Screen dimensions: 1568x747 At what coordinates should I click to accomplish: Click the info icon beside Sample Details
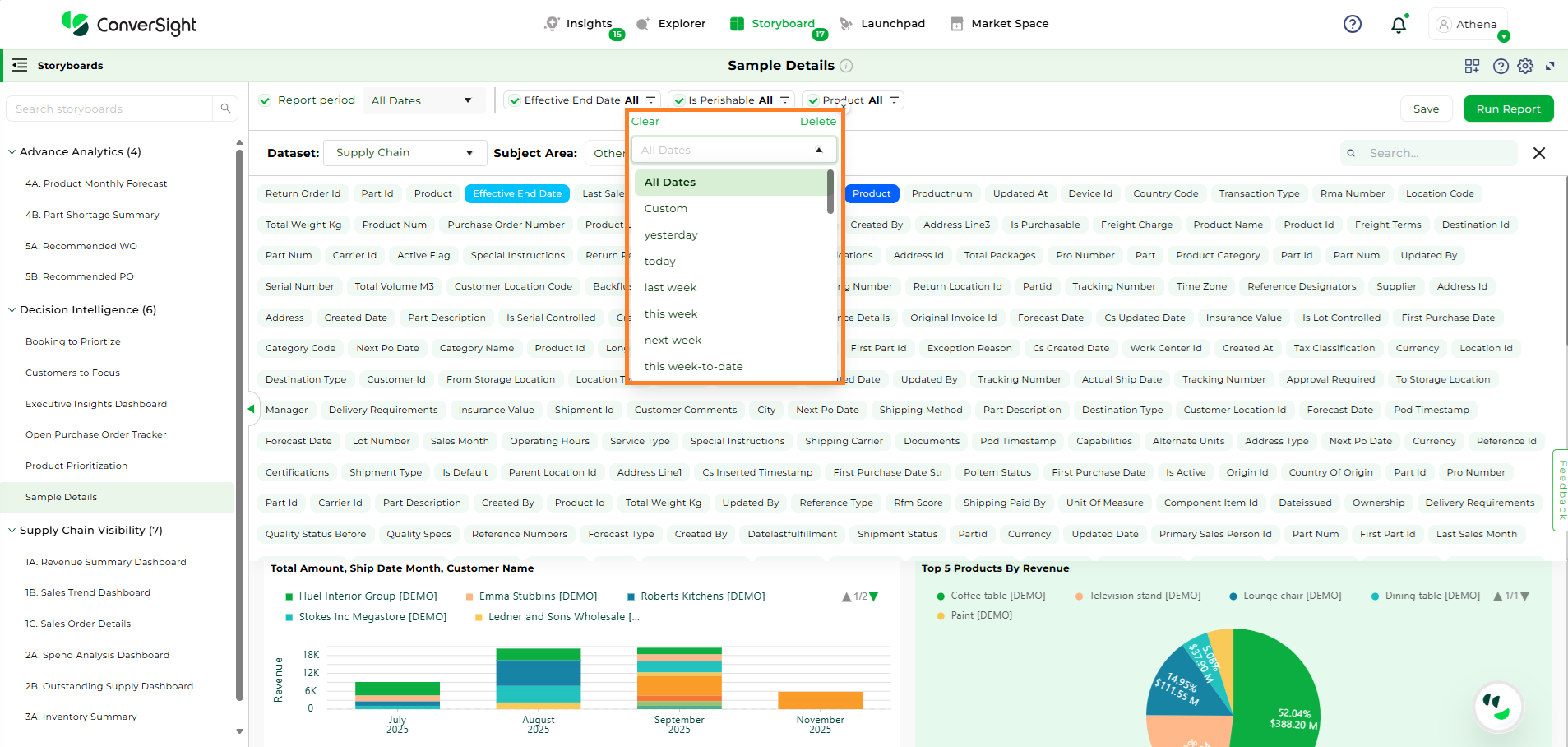846,66
